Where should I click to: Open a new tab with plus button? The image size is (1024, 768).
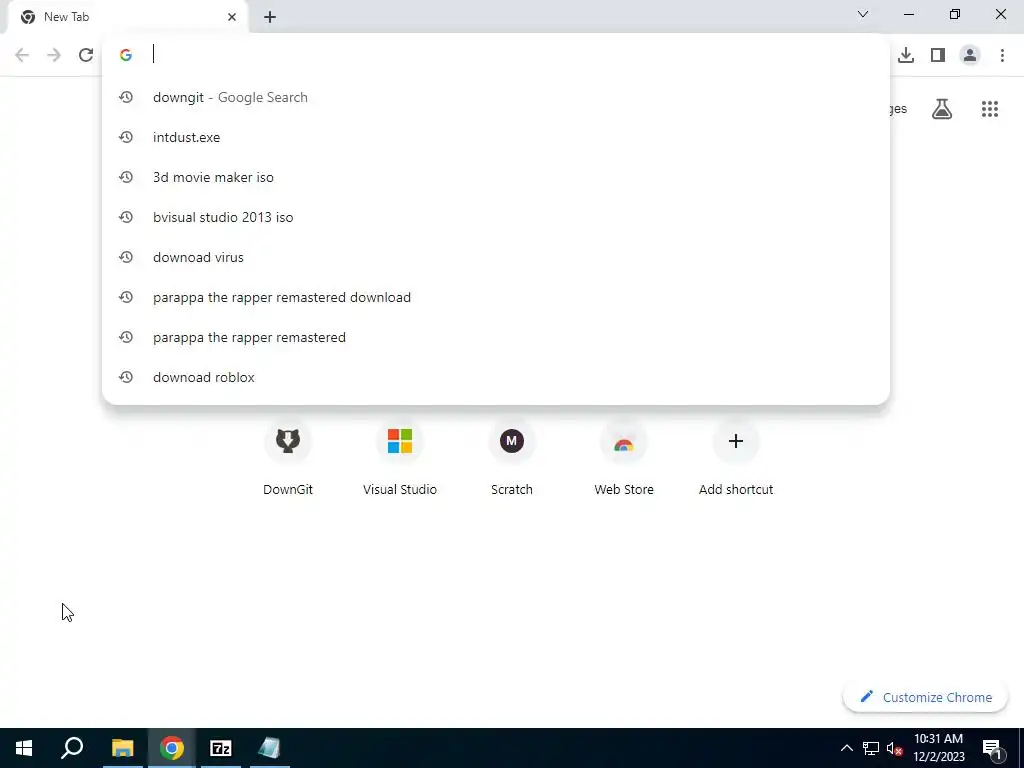point(270,17)
